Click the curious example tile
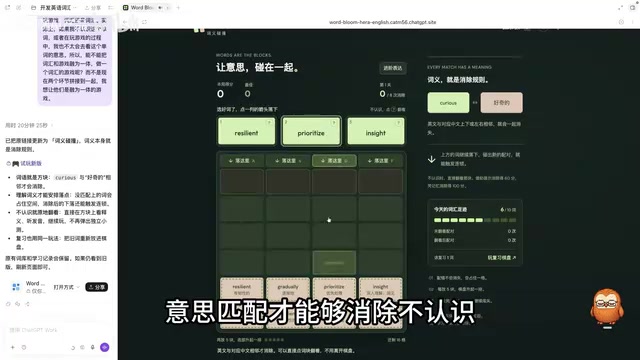The image size is (640, 360). pos(448,103)
